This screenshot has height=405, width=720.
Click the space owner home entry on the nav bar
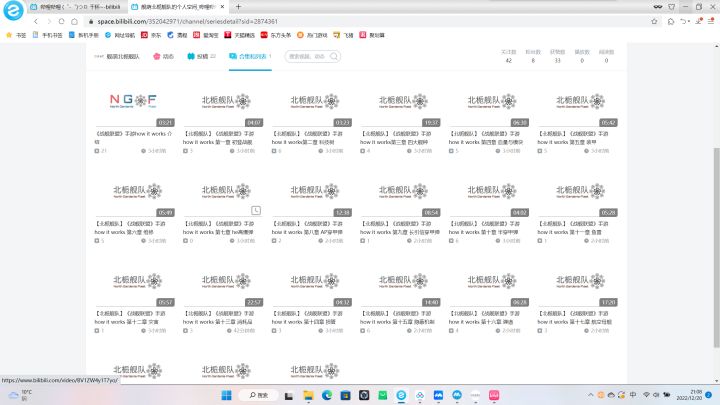click(117, 56)
